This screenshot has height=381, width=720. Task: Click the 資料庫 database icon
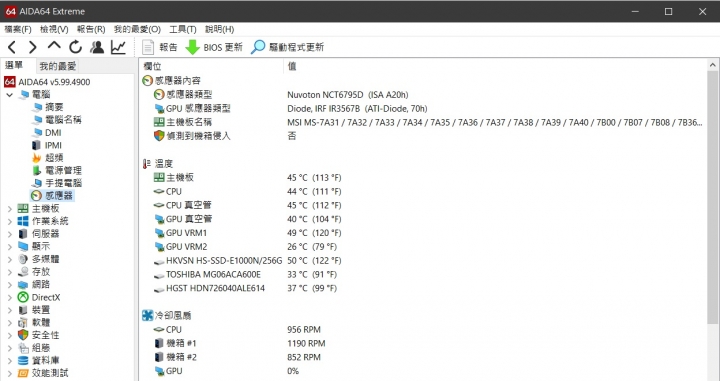[23, 360]
